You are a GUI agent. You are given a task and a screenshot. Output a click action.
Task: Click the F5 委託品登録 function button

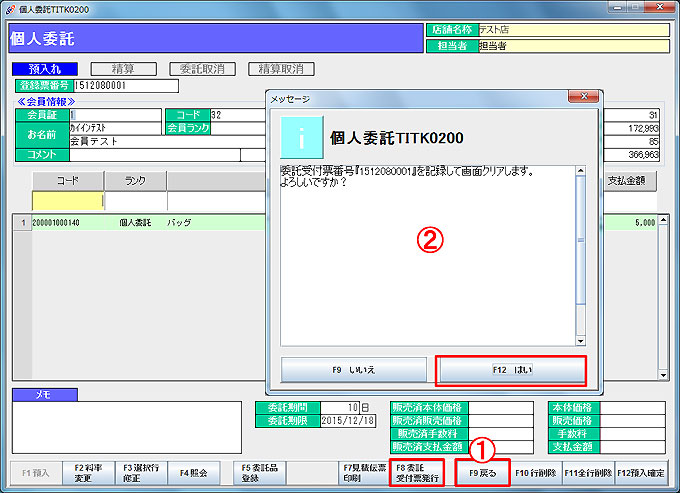click(260, 473)
